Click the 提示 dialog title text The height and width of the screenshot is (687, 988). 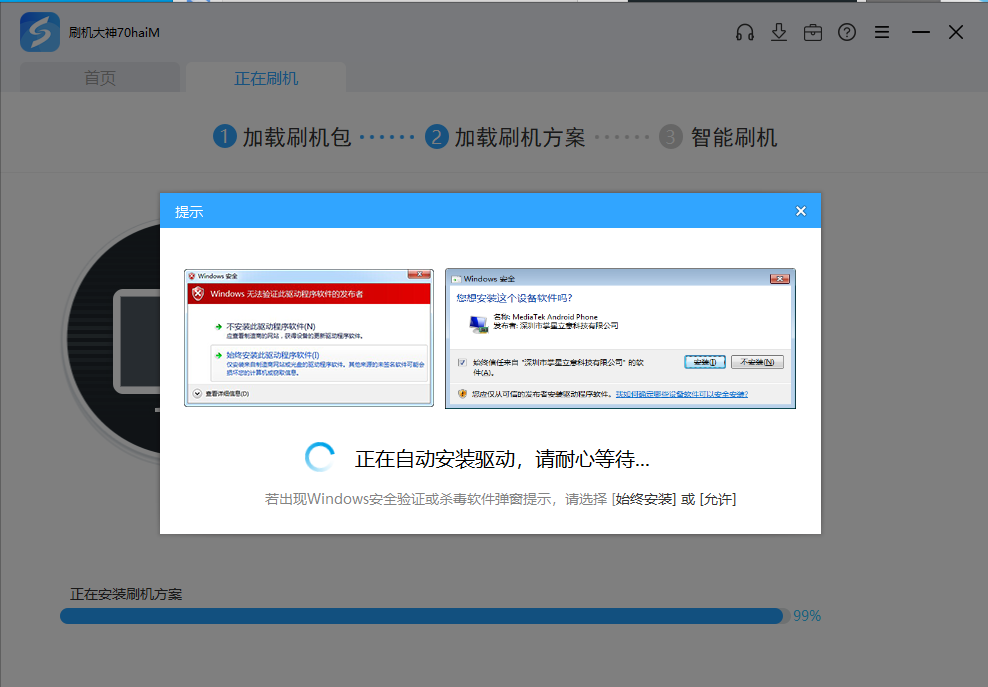[189, 212]
